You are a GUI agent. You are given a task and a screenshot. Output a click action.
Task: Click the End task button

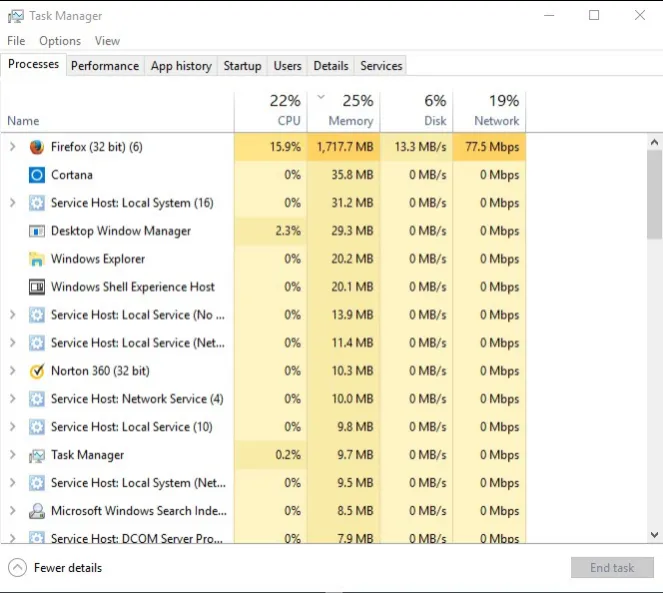pyautogui.click(x=612, y=568)
